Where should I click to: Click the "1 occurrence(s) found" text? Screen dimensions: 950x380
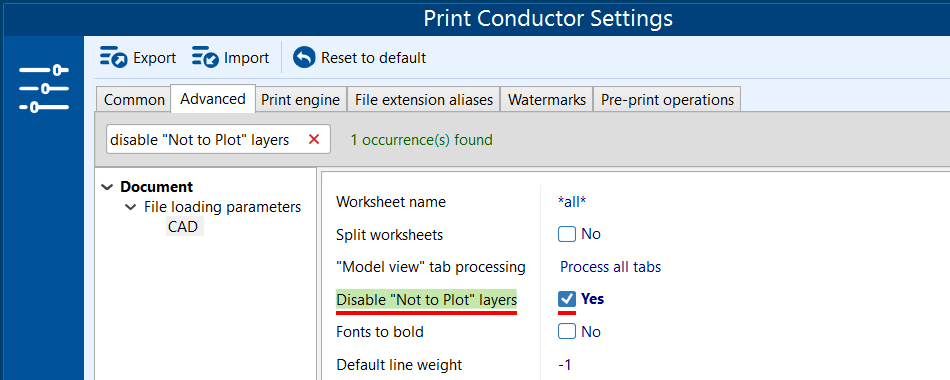click(421, 140)
